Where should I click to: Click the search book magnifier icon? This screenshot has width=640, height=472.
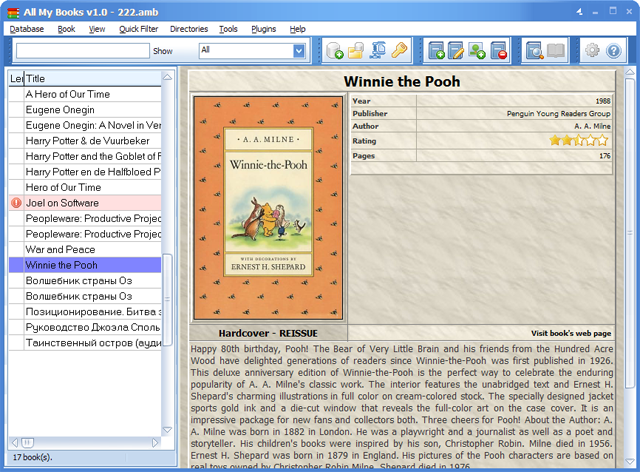tap(534, 51)
